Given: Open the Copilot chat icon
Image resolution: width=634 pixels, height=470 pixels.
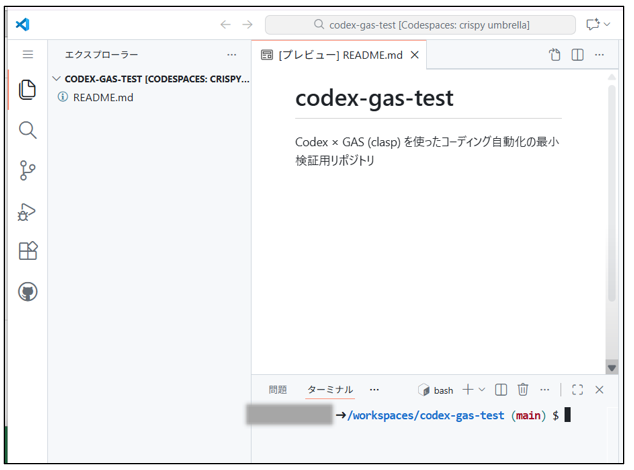Looking at the screenshot, I should pos(593,24).
